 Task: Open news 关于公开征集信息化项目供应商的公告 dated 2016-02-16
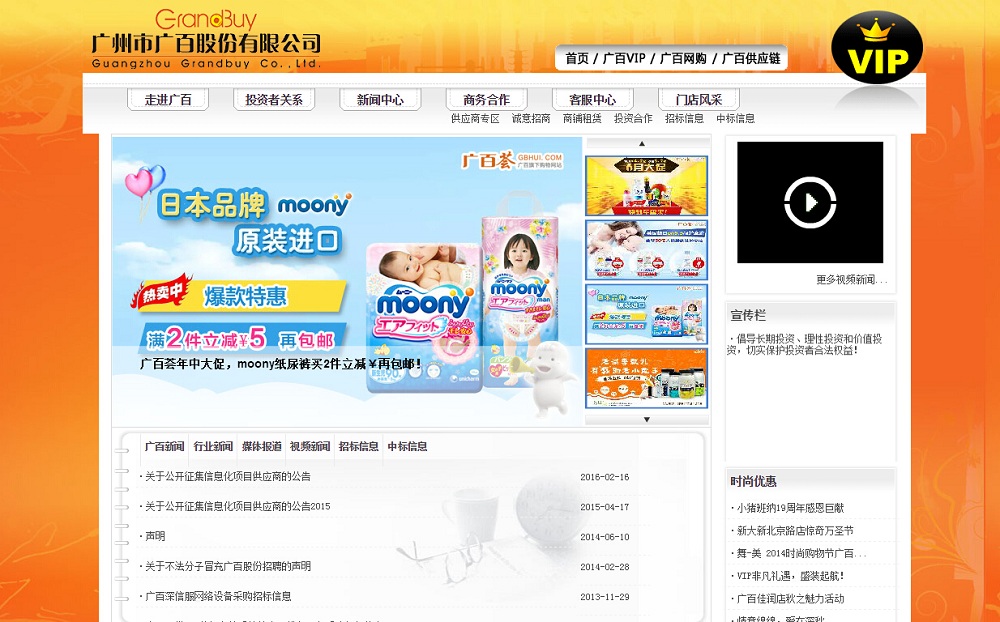click(x=228, y=477)
